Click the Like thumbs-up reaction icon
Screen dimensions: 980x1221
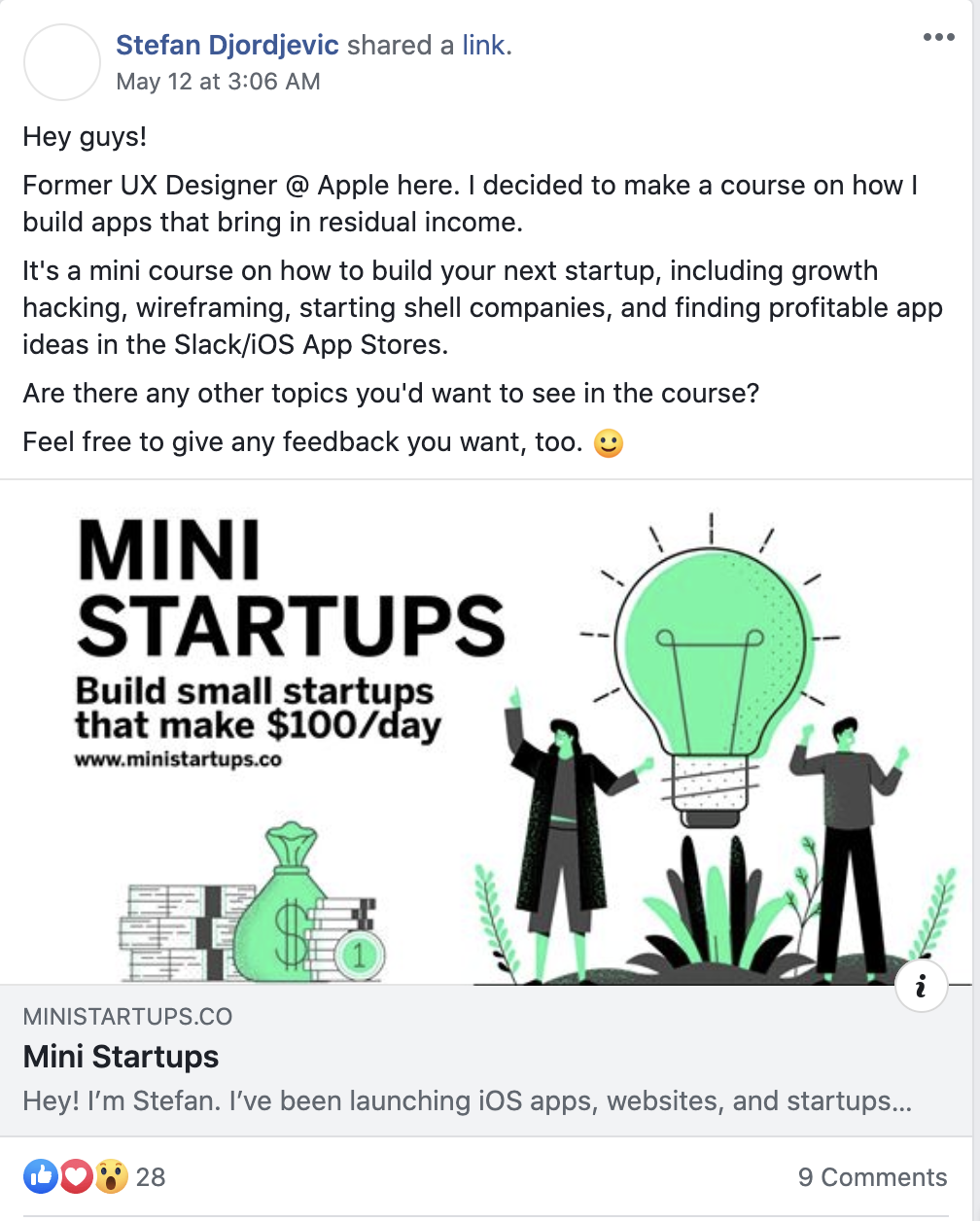[x=41, y=1176]
